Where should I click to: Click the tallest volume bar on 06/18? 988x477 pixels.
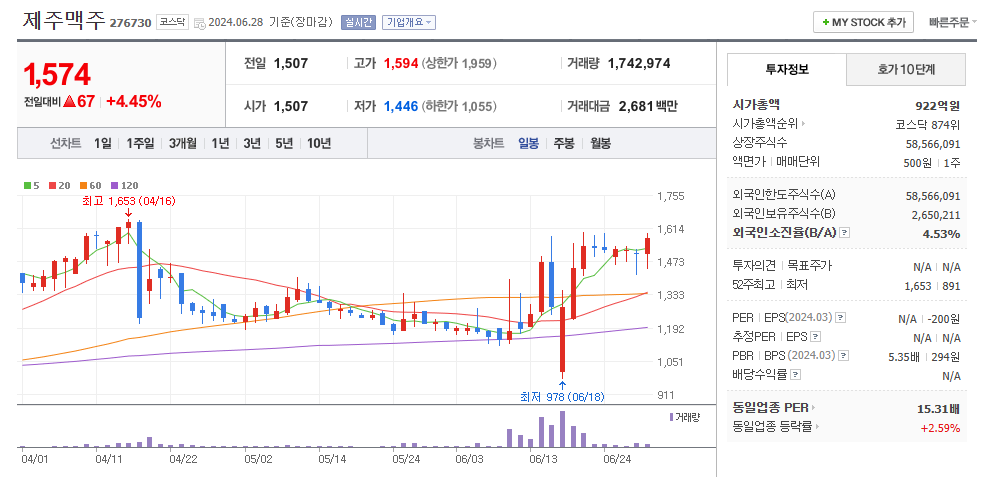562,429
